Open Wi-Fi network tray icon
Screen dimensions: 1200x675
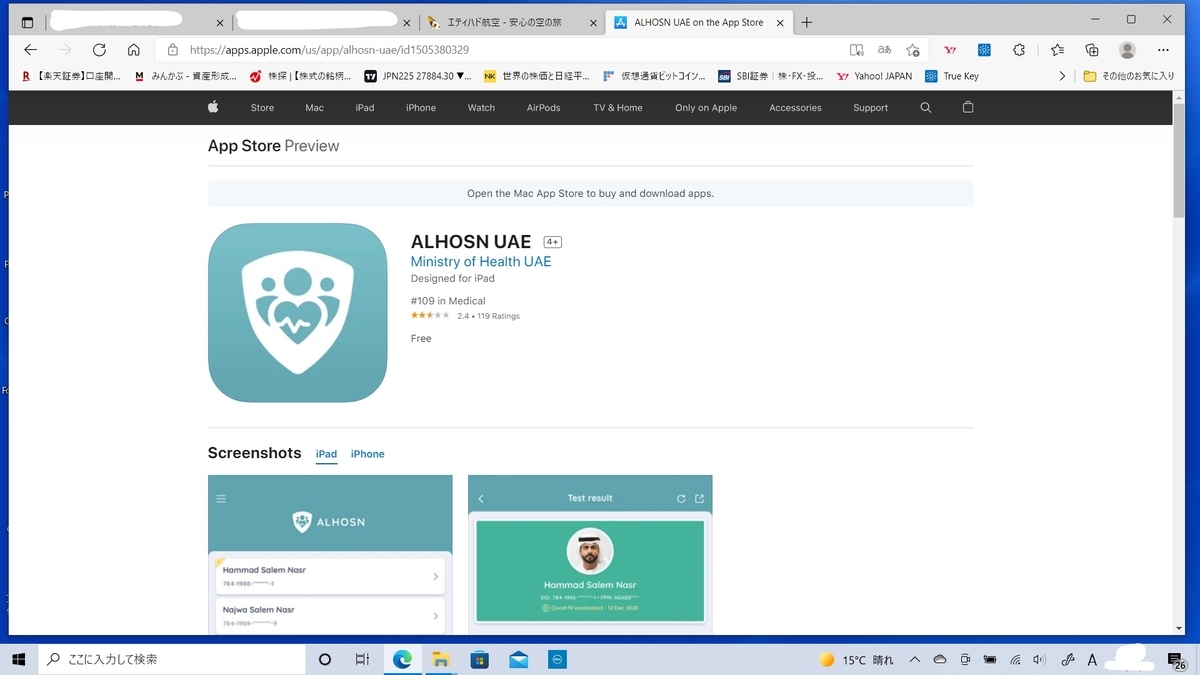1015,660
